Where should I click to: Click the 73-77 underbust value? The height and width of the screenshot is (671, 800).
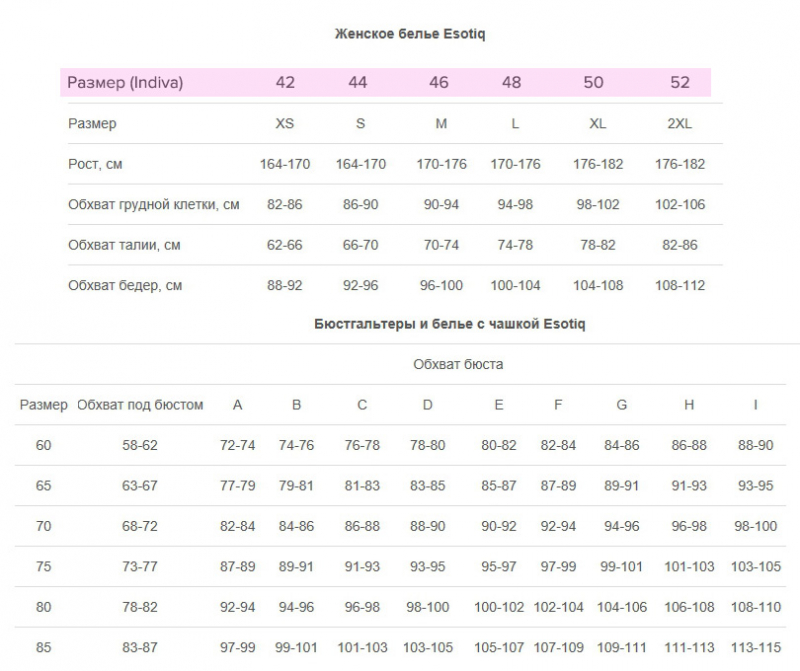click(x=140, y=566)
